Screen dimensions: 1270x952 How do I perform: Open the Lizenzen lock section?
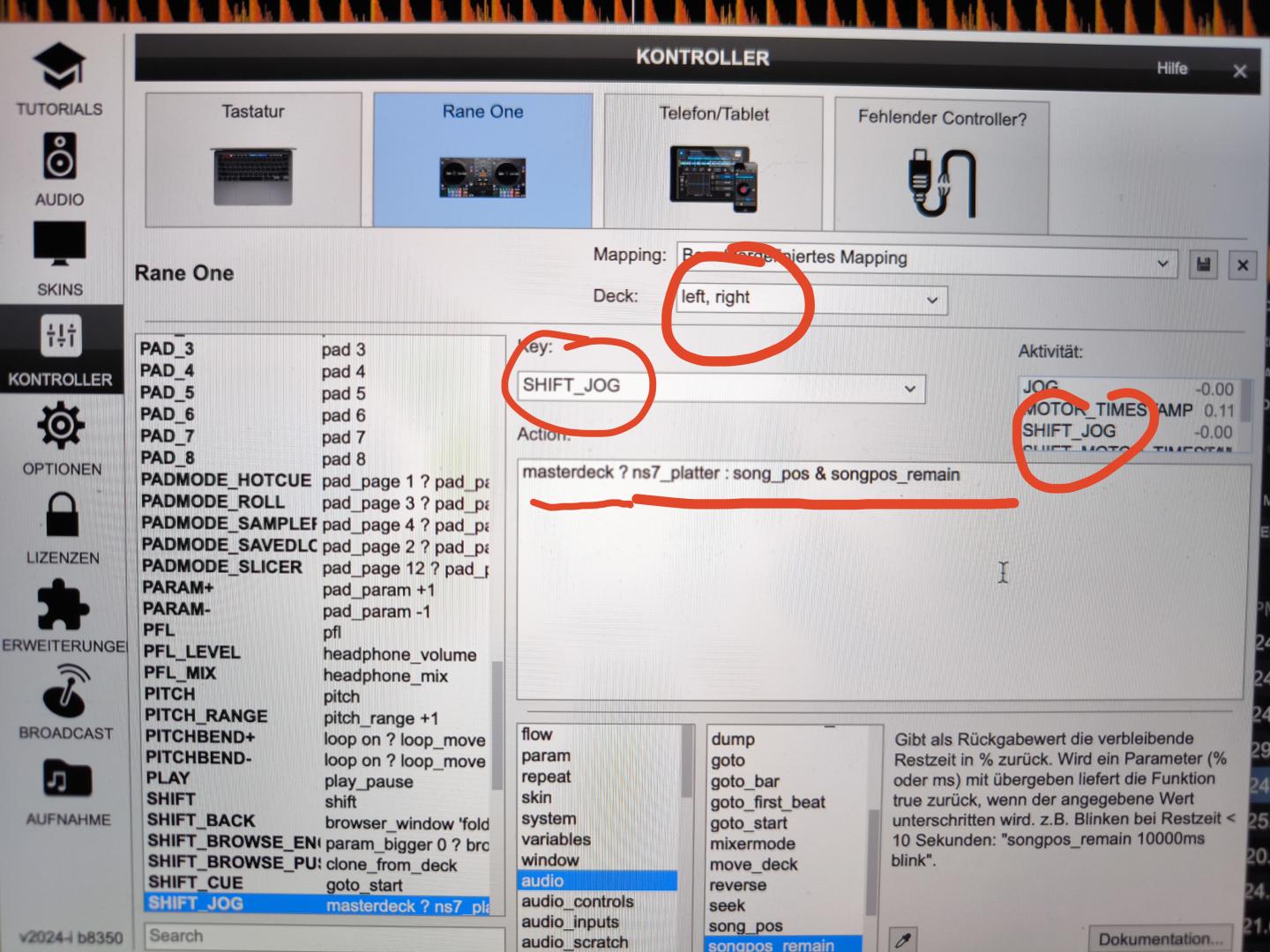pyautogui.click(x=62, y=527)
